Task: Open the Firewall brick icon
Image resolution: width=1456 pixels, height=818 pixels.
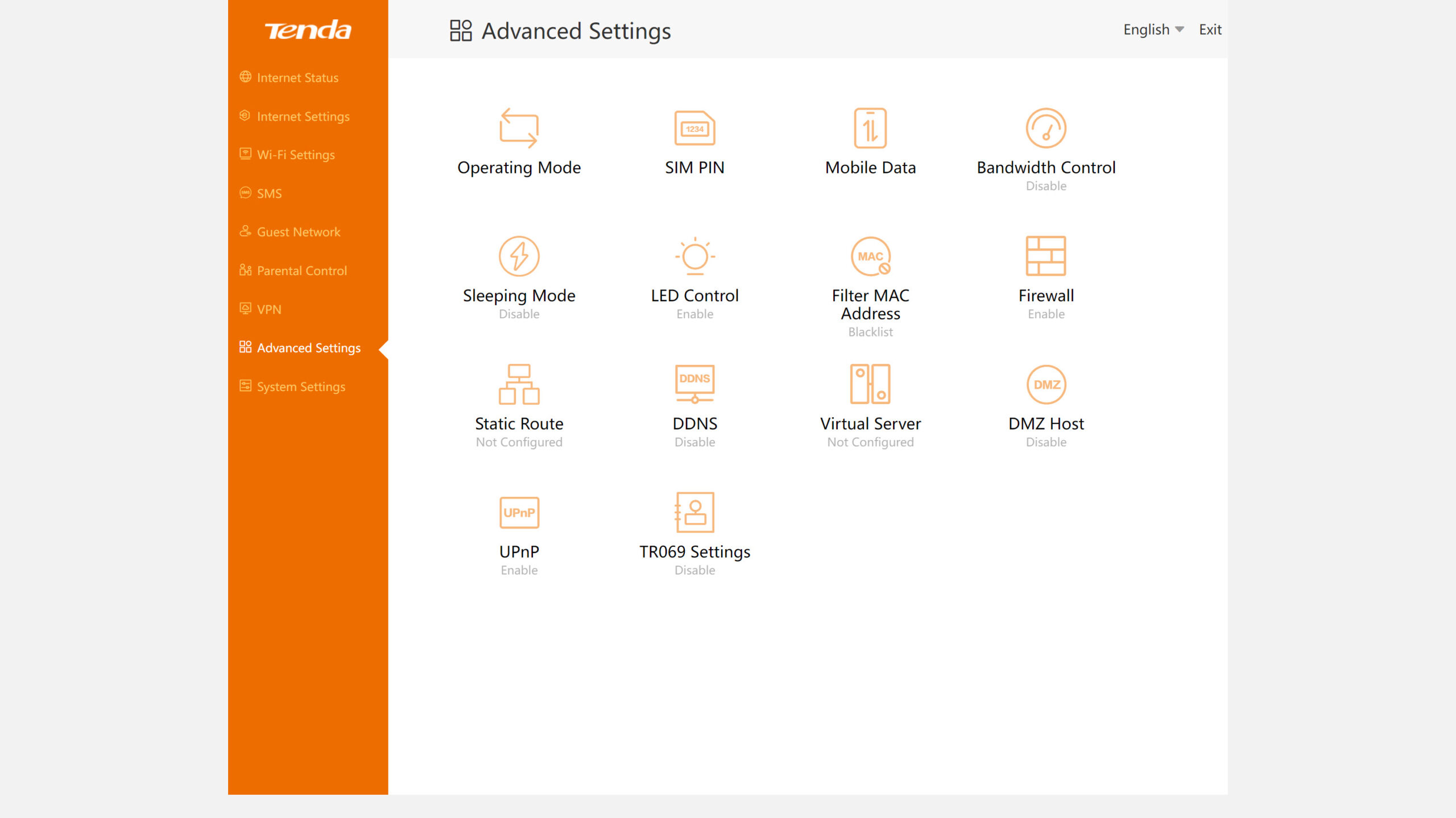Action: point(1046,256)
